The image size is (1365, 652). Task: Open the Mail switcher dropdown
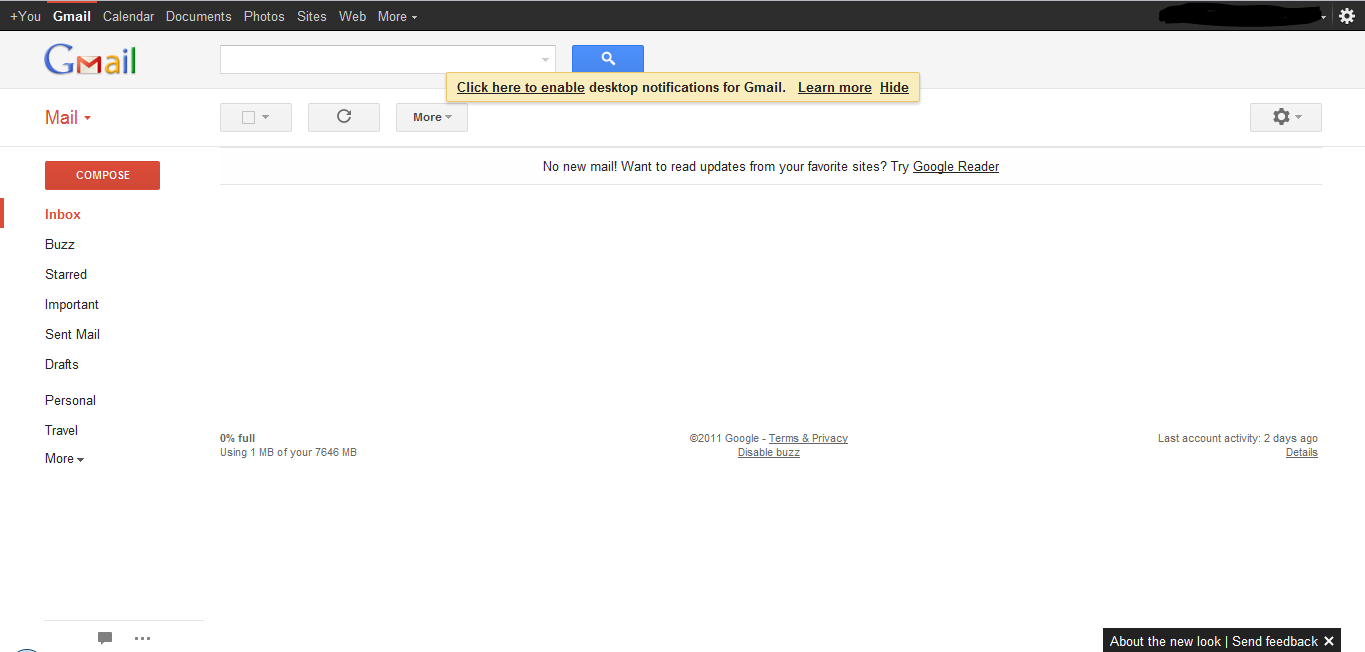point(68,118)
